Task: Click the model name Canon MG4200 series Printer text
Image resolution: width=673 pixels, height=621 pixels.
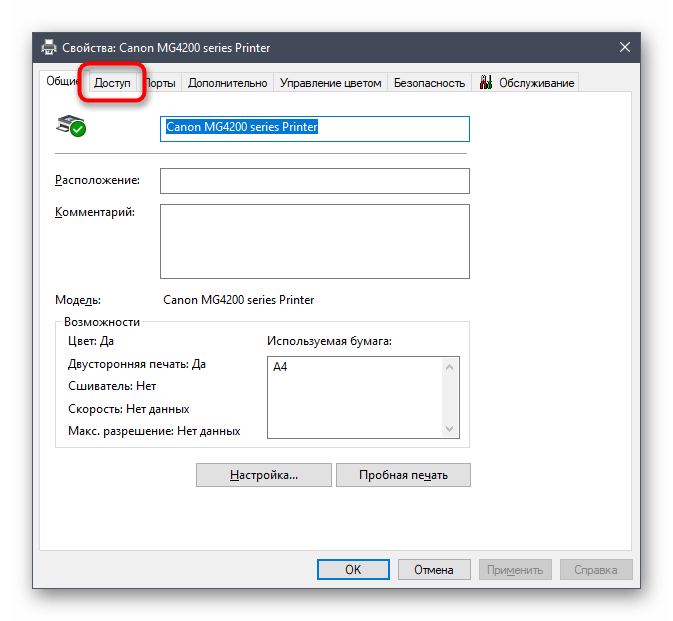Action: click(239, 300)
